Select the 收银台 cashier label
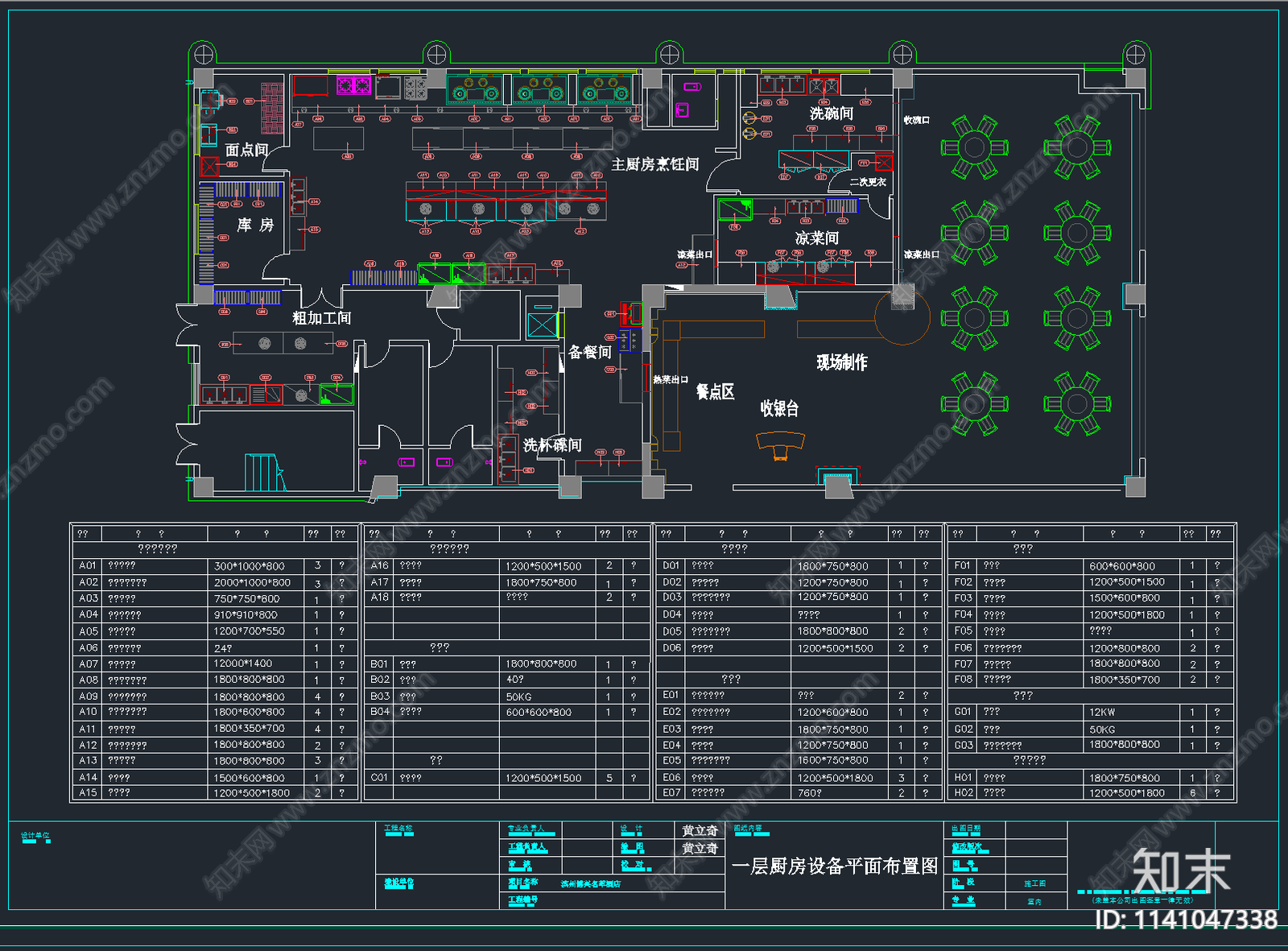The image size is (1288, 951). click(780, 408)
